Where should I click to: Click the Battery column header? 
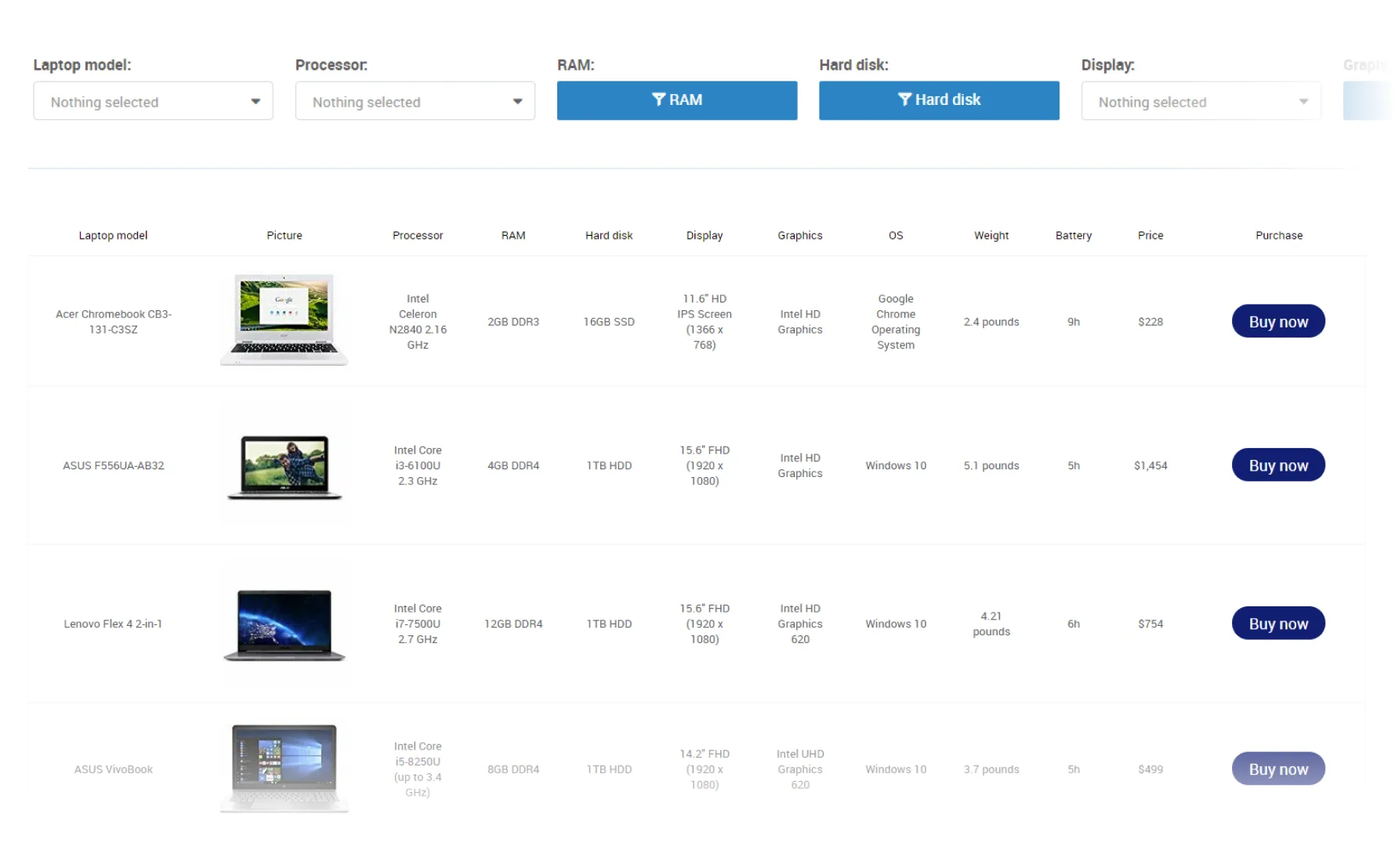click(x=1074, y=235)
